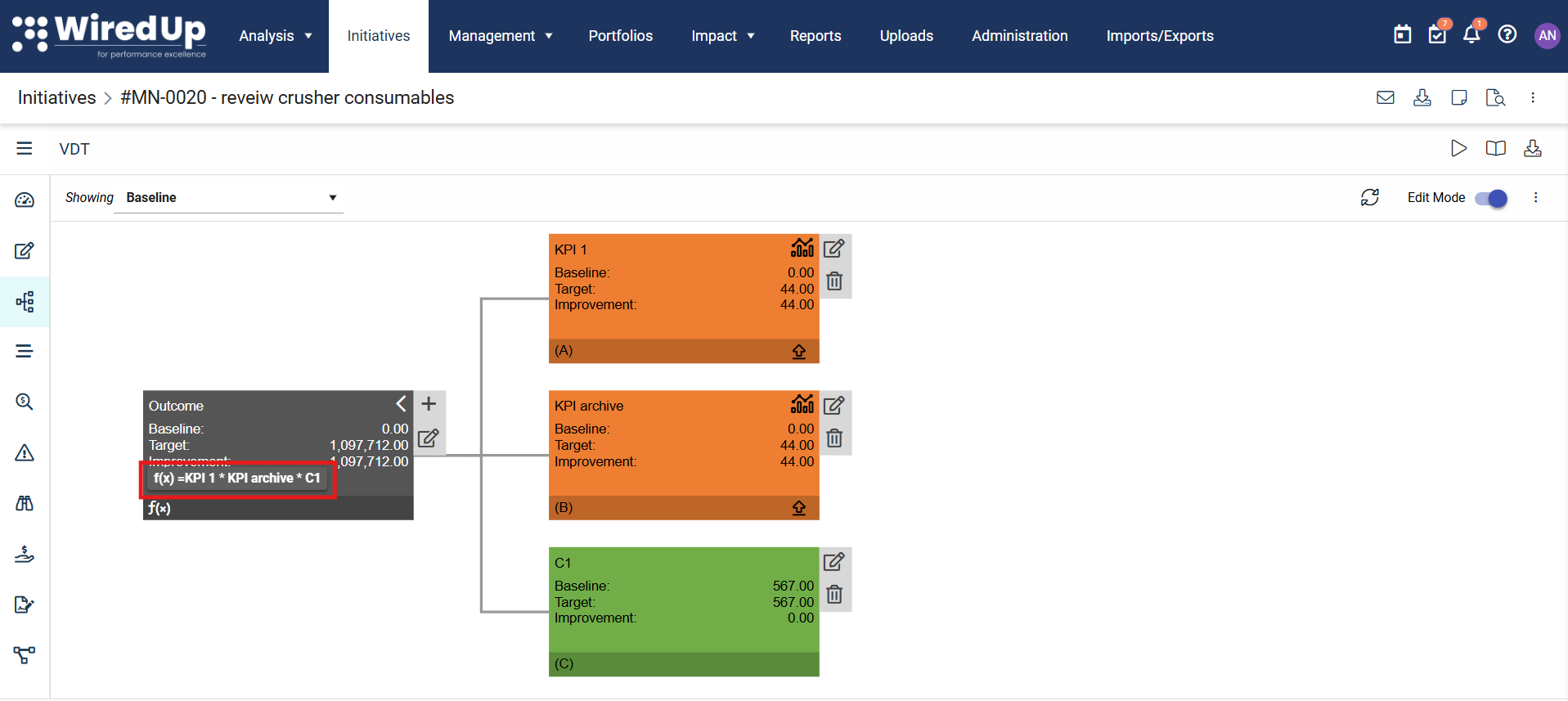Open the binoculars sidebar icon
The image size is (1568, 701).
pos(25,503)
